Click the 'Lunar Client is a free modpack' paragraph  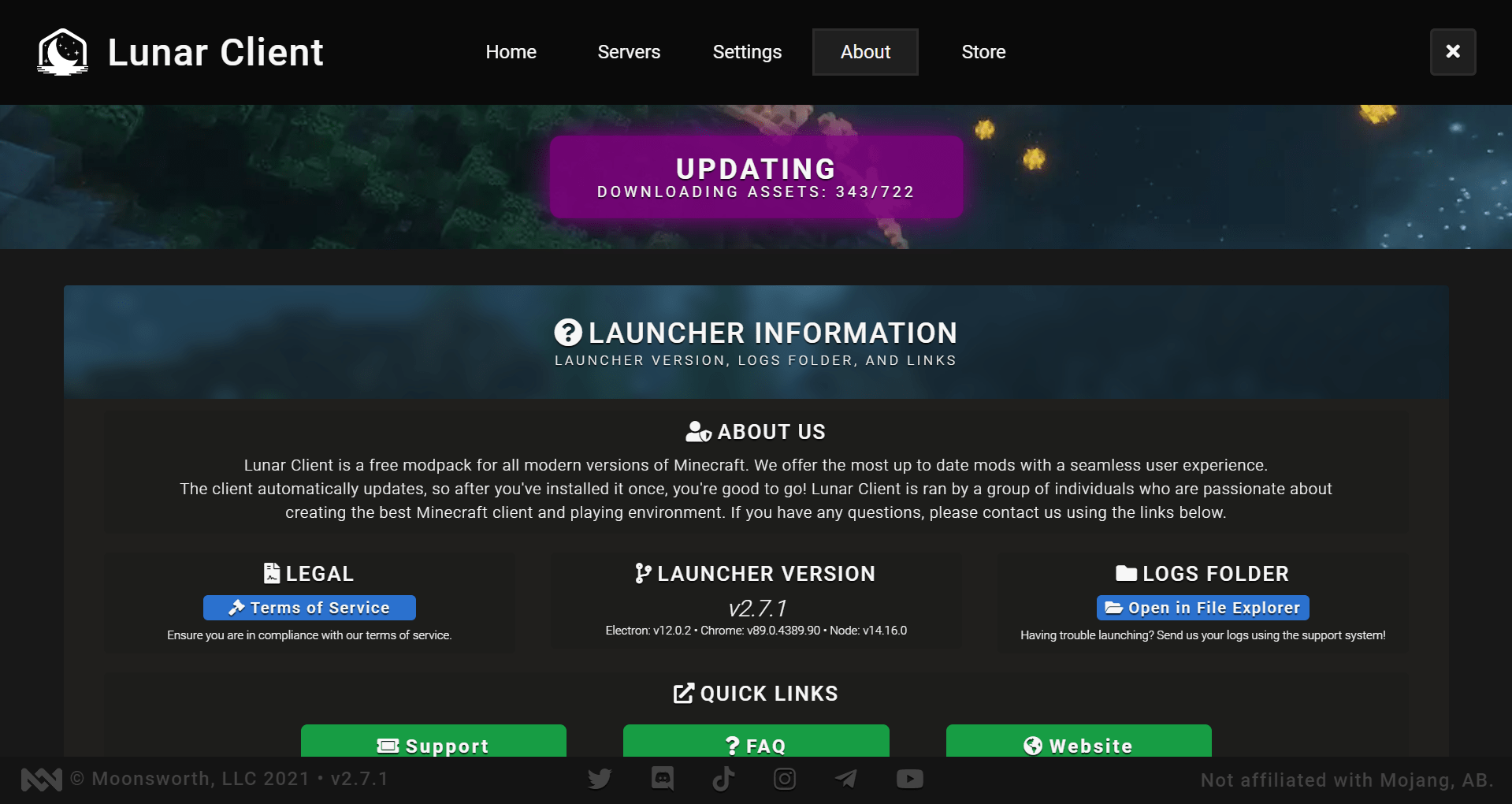[x=756, y=489]
